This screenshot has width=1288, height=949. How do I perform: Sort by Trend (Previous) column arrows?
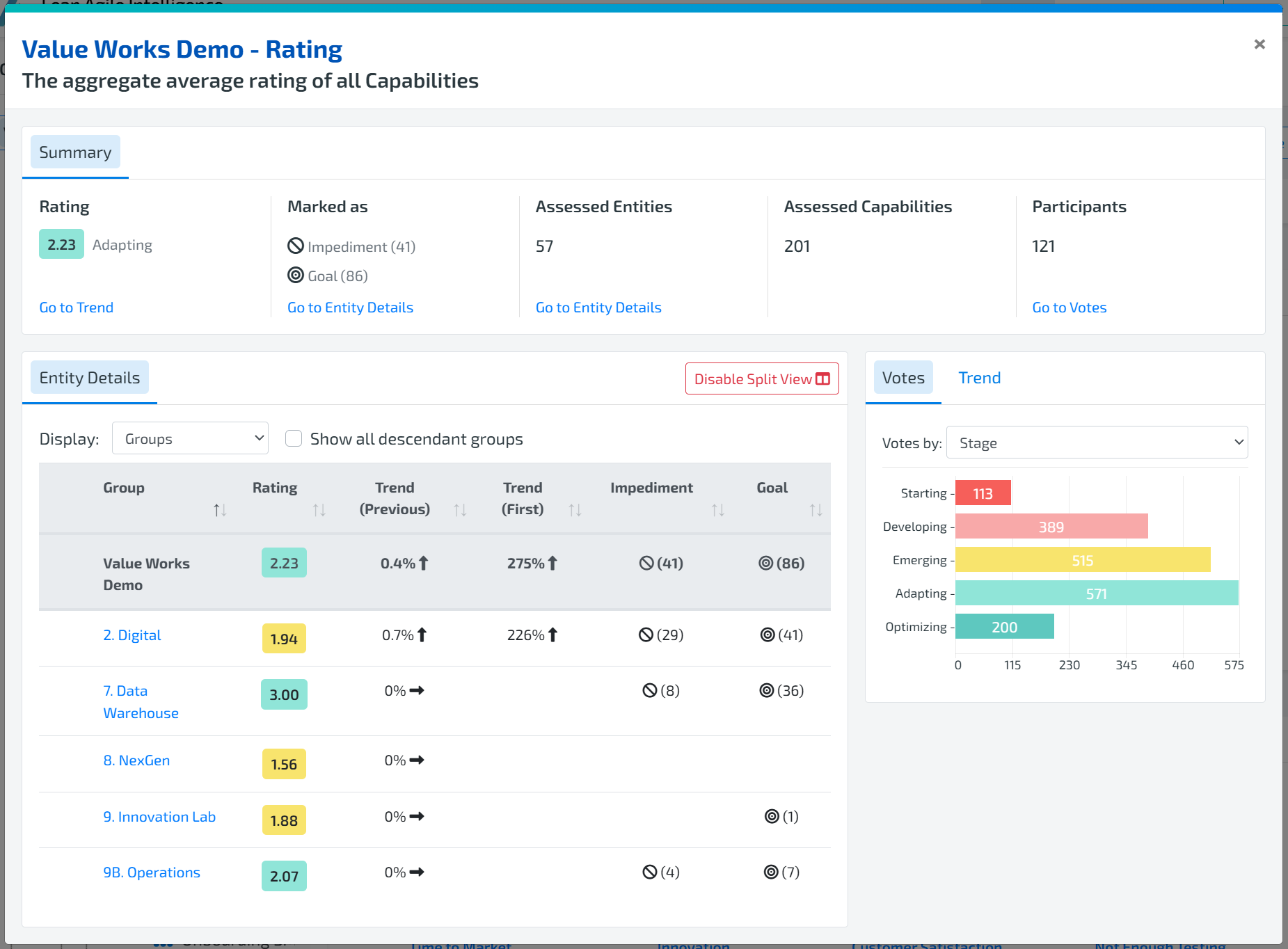(460, 510)
